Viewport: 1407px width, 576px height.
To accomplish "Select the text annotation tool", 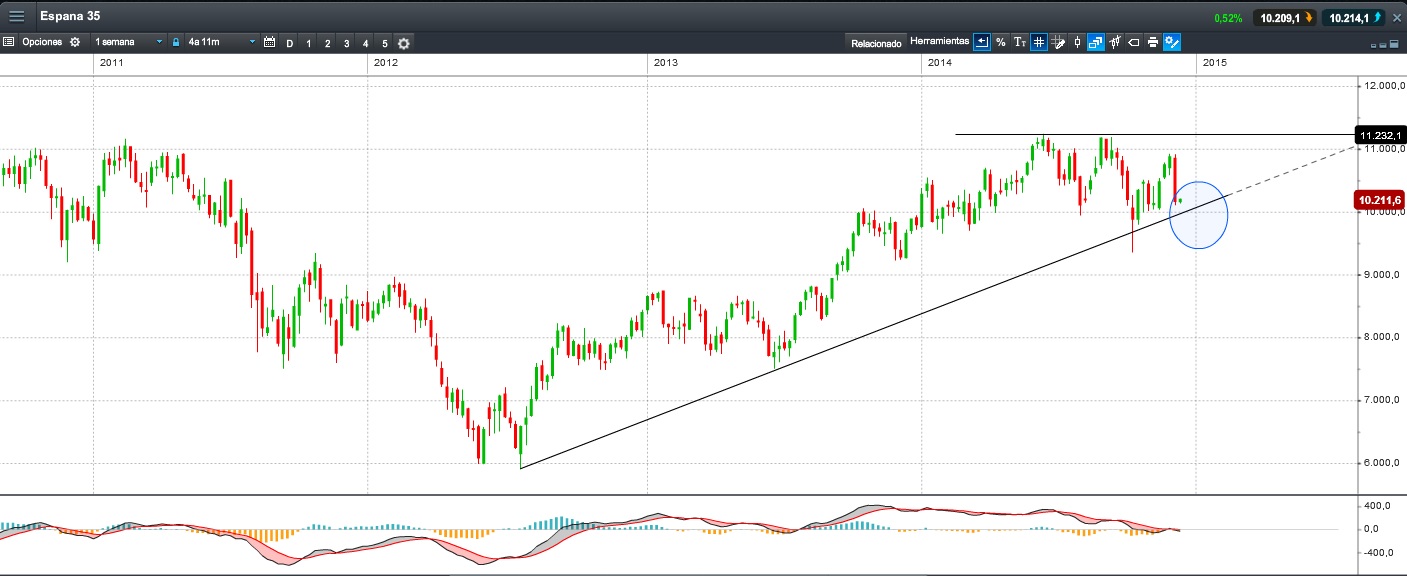I will [1019, 42].
